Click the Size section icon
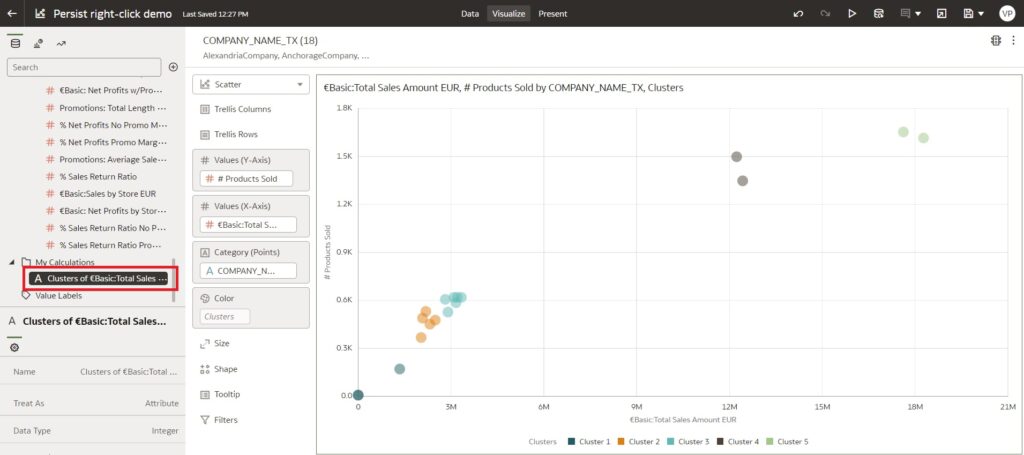1024x455 pixels. tap(204, 343)
